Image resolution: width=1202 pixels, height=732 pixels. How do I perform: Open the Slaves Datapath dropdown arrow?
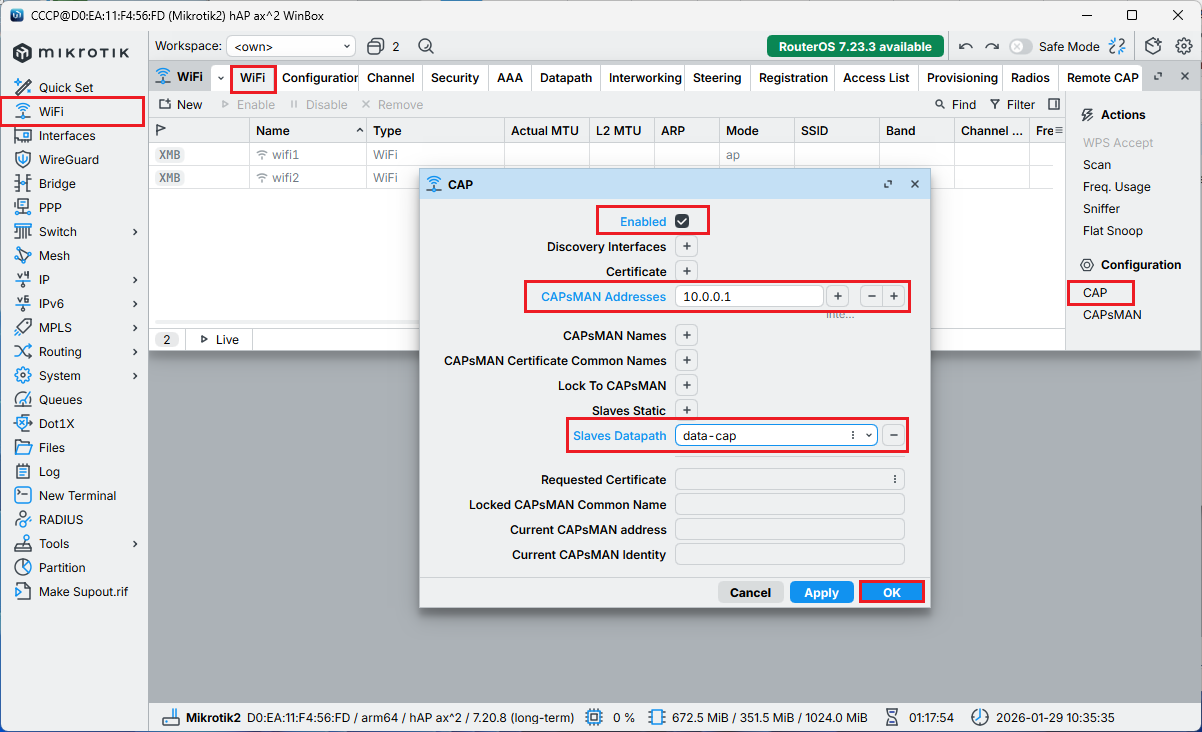868,435
